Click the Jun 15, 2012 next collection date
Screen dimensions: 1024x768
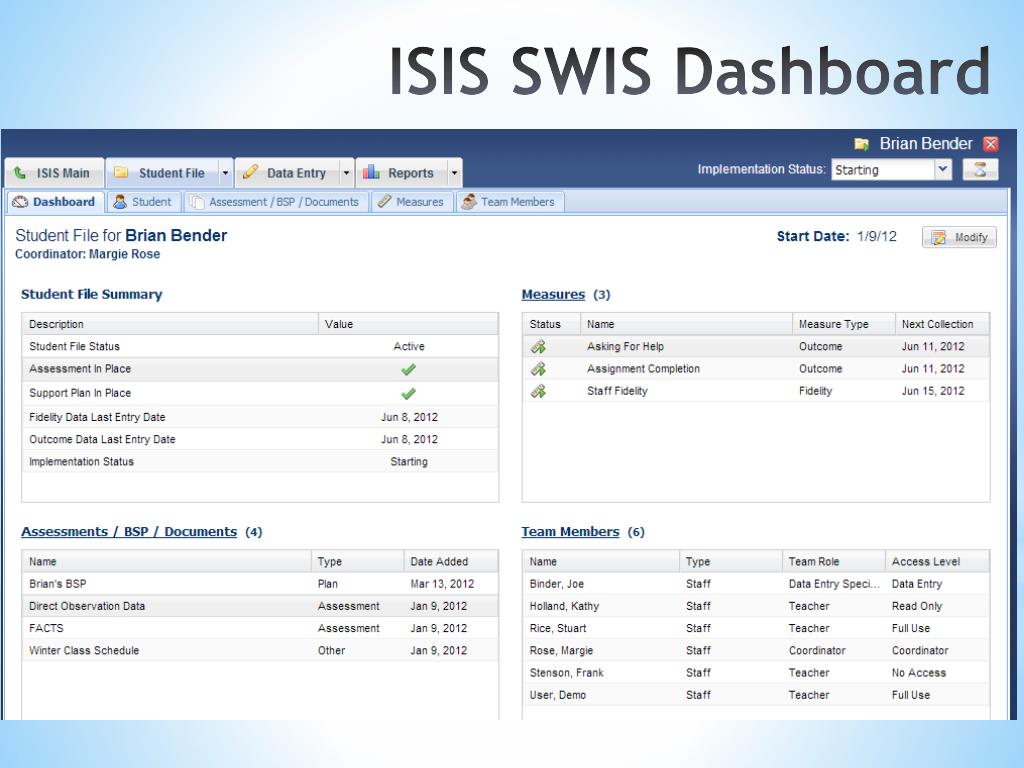tap(933, 391)
